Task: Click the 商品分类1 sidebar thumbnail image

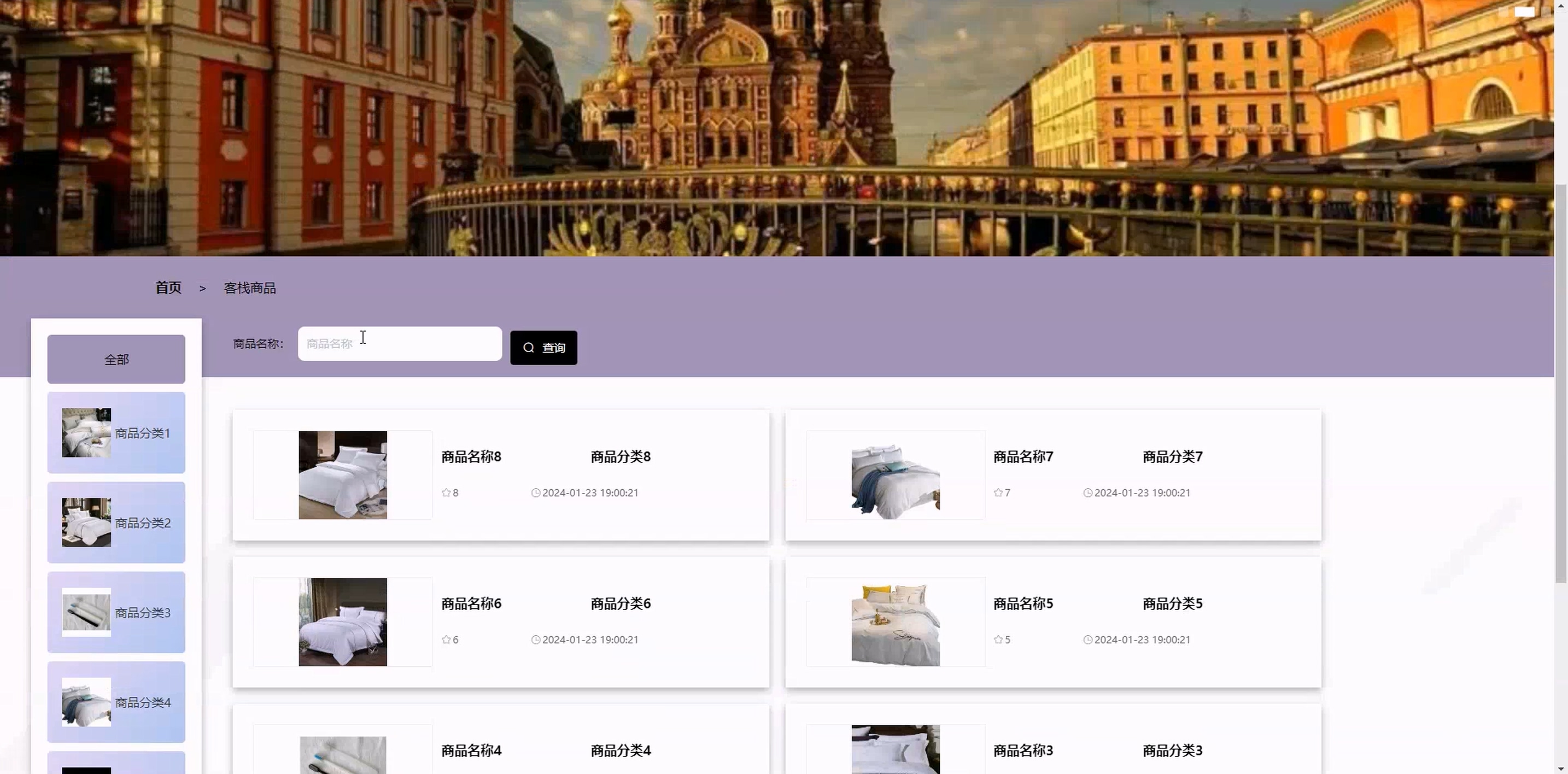Action: coord(86,432)
